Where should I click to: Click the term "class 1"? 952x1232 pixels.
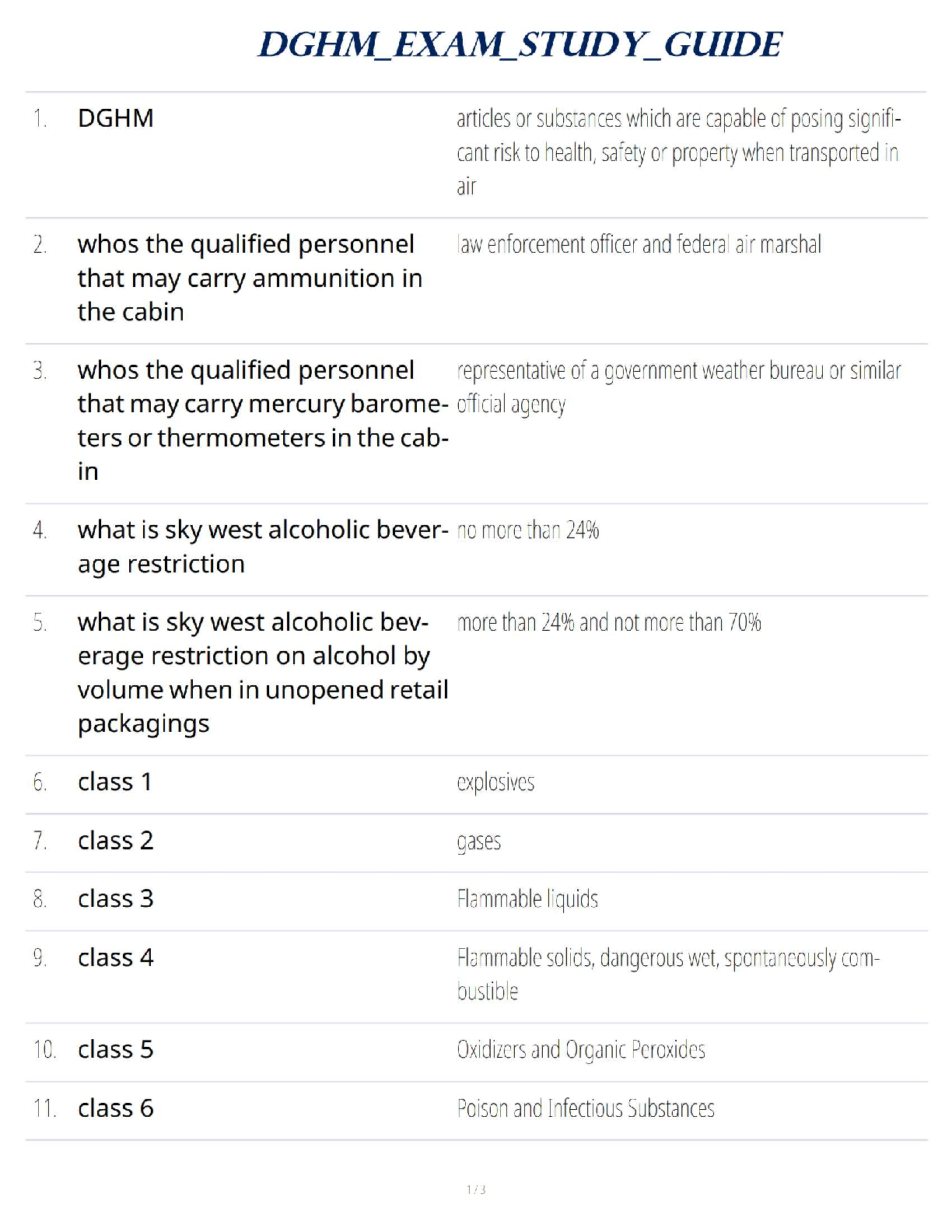click(x=115, y=782)
